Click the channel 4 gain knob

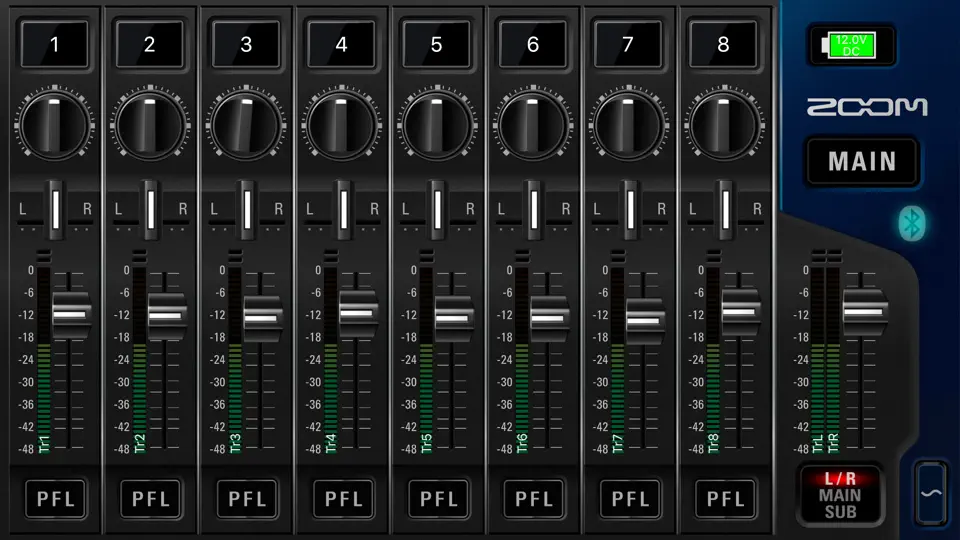[x=341, y=126]
